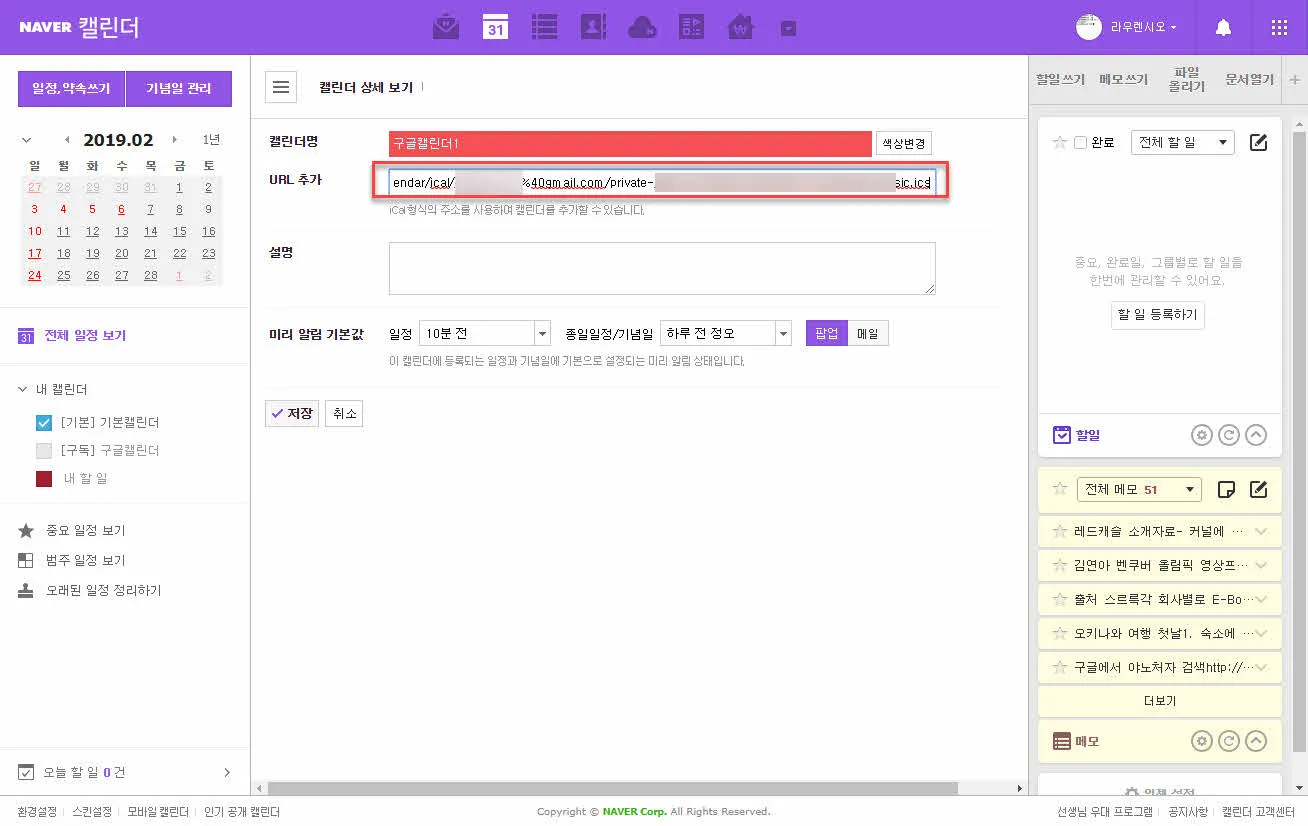Select 팝업 alert type
The height and width of the screenshot is (826, 1308).
point(827,333)
